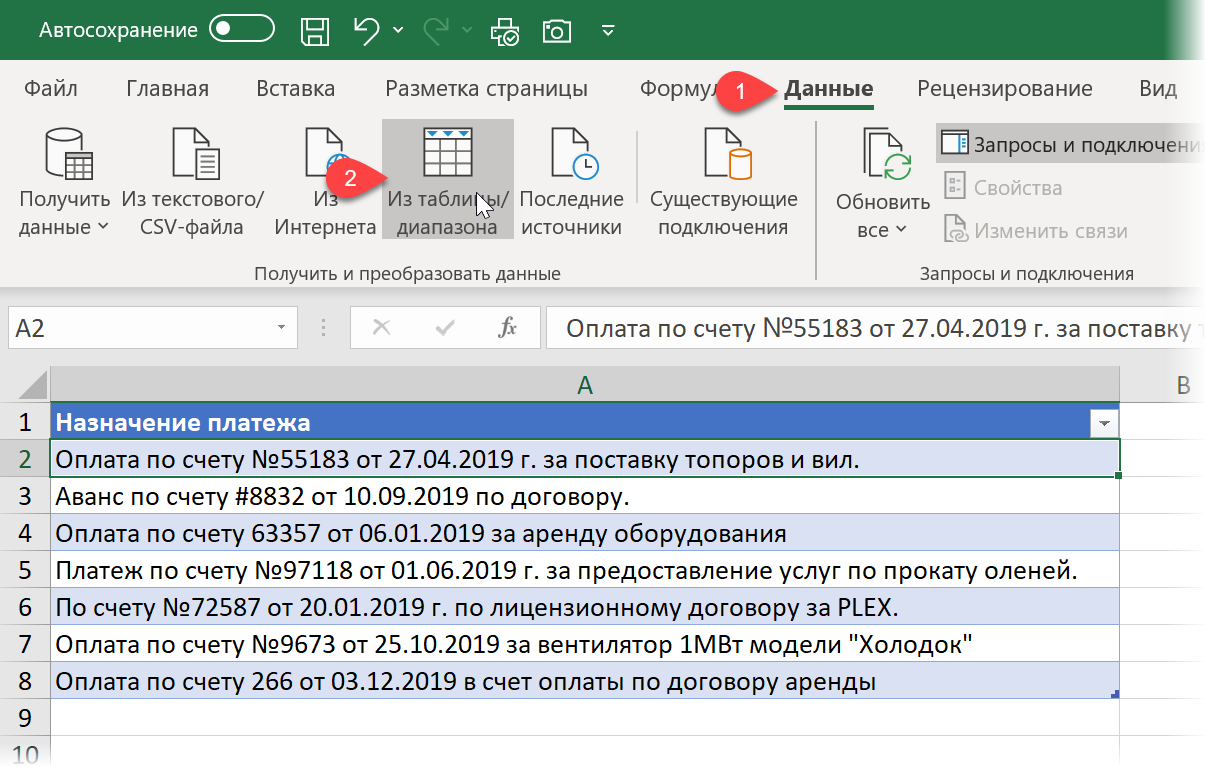Viewport: 1206px width, 767px height.
Task: Open the Разметка страницы tab
Action: [x=487, y=88]
